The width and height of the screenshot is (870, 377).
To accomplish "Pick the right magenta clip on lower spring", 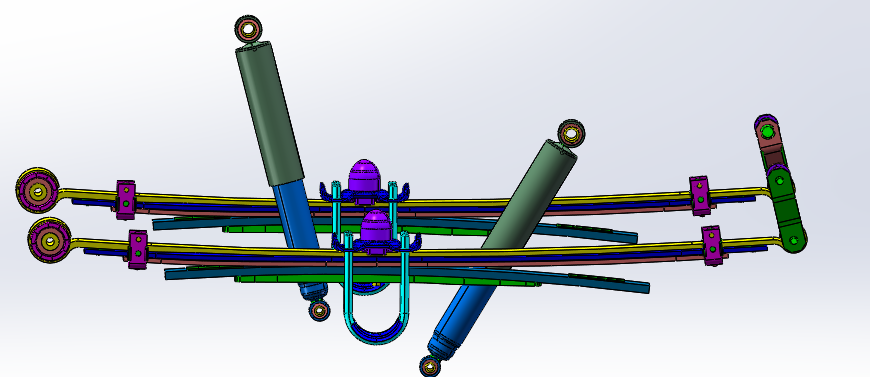I will (713, 245).
